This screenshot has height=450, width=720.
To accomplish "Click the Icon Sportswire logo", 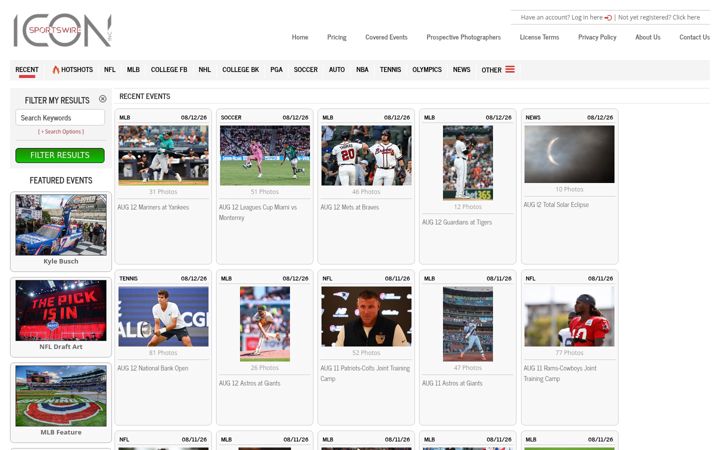I will 62,30.
